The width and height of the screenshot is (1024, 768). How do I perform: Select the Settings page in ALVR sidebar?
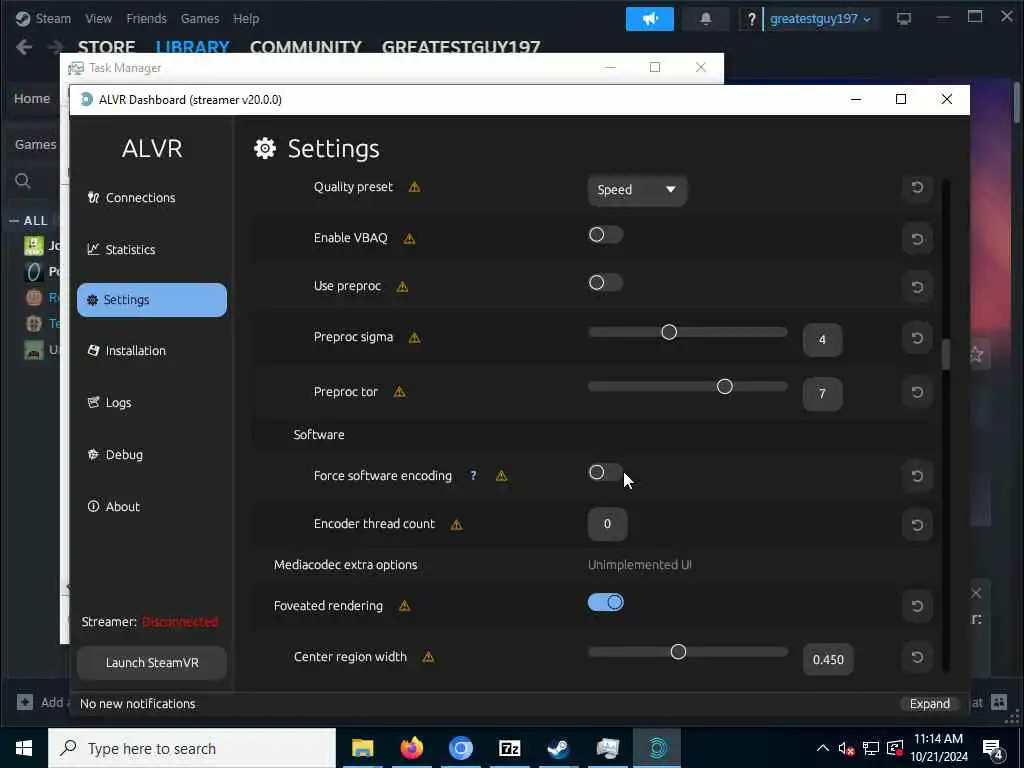tap(152, 300)
